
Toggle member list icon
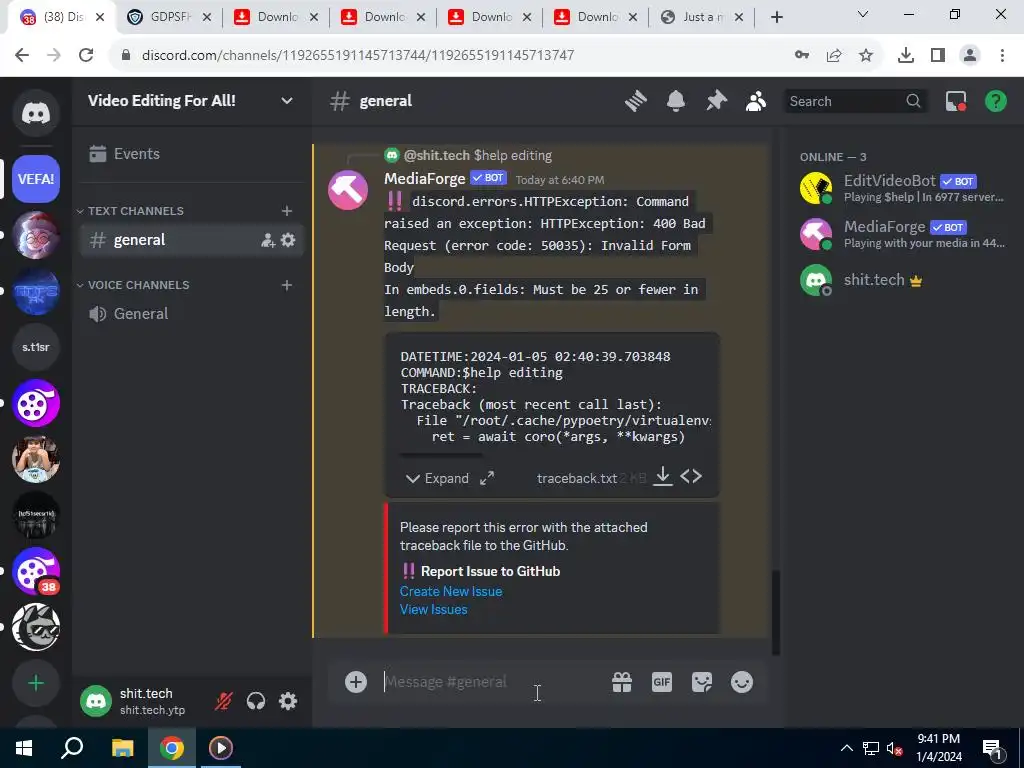tap(756, 101)
